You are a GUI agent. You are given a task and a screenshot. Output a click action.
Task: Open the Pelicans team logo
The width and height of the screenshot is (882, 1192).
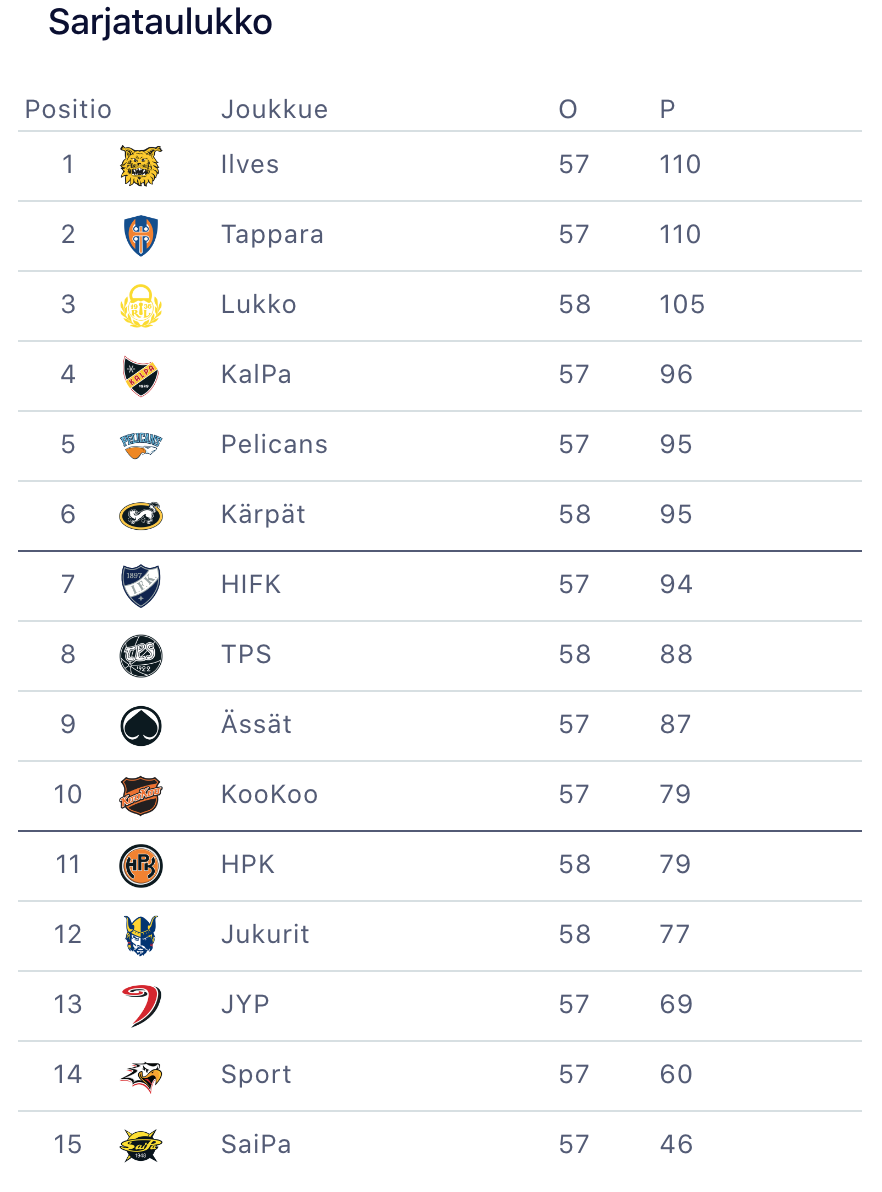(x=140, y=445)
